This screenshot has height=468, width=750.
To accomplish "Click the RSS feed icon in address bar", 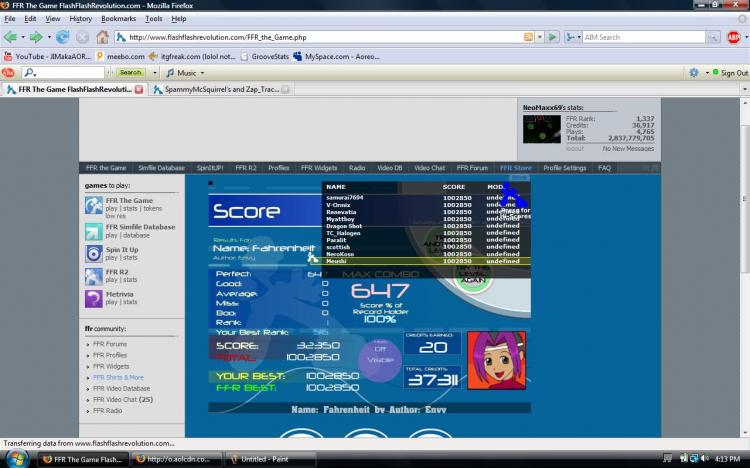I will (528, 37).
